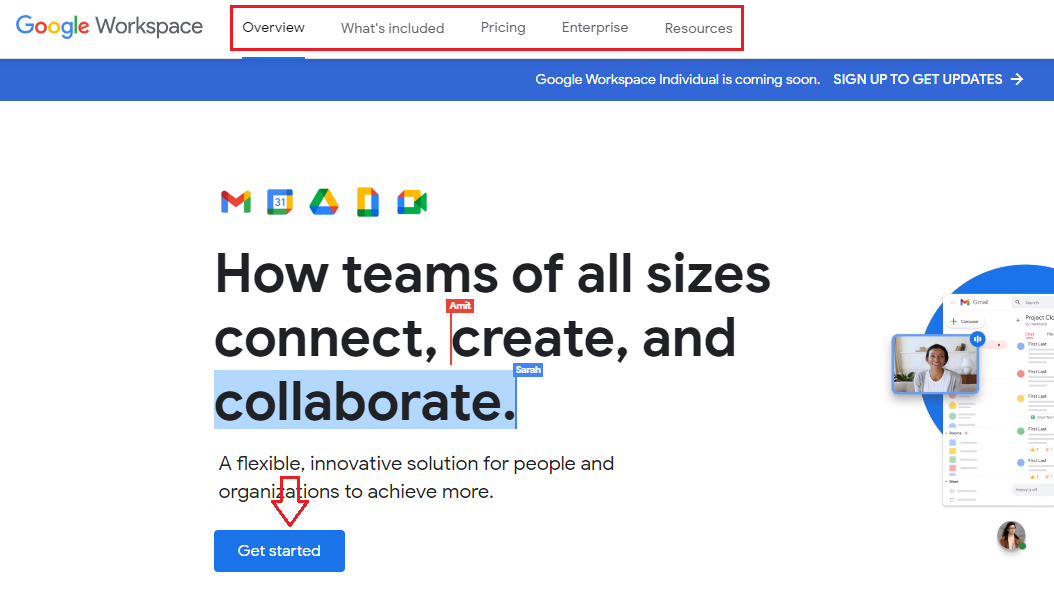
Task: Click the Gmail icon above the headline
Action: coord(235,202)
